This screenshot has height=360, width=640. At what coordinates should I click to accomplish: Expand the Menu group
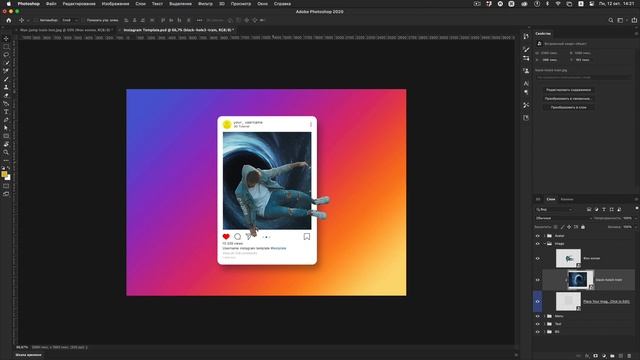point(544,316)
